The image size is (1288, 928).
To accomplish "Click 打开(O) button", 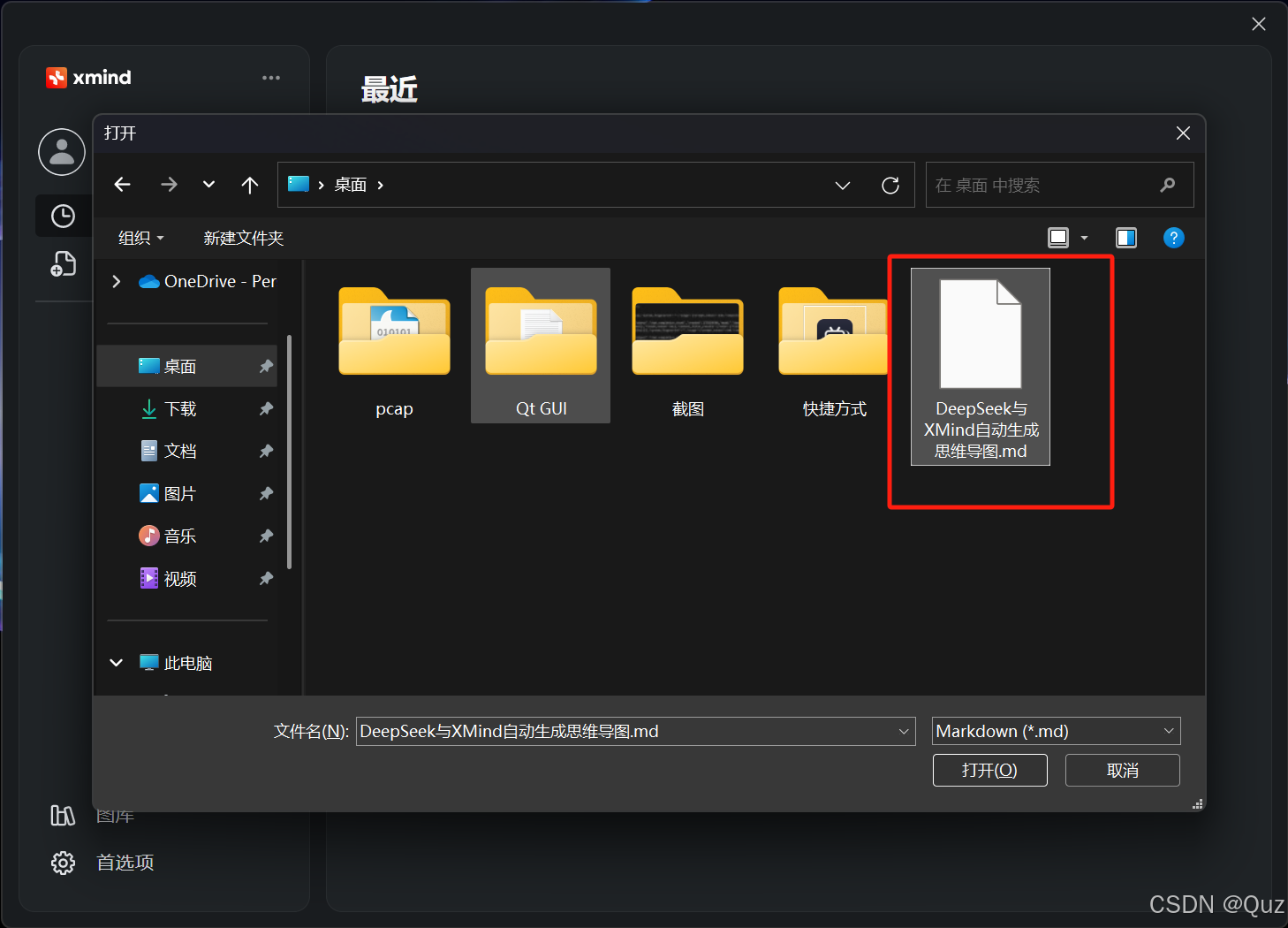I will 990,770.
